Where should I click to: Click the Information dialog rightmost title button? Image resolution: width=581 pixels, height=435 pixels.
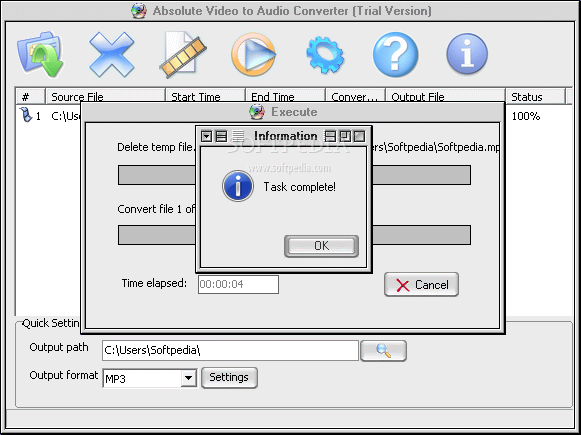pos(359,136)
